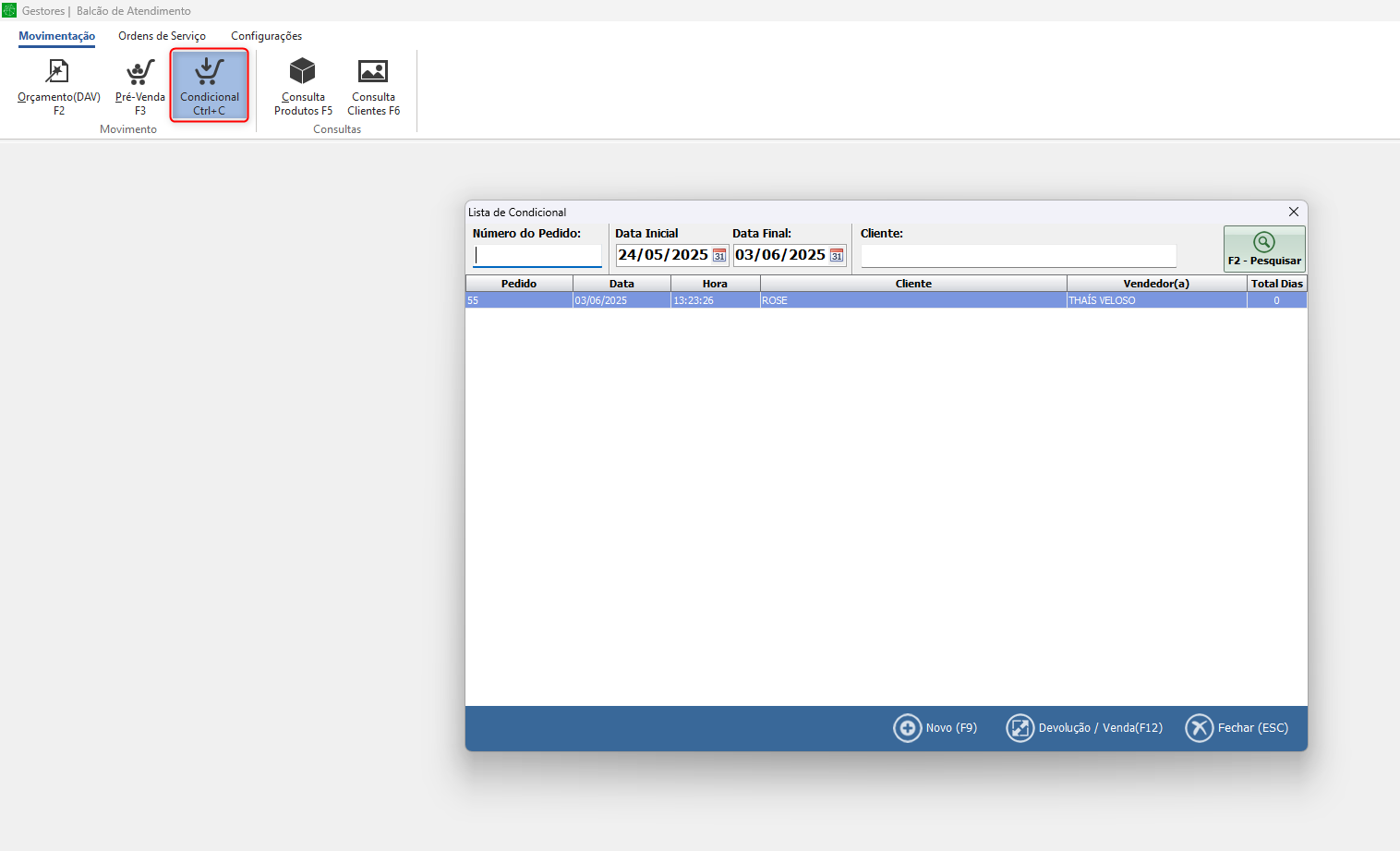The image size is (1400, 851).
Task: Focus the Número do Pedido field
Action: [x=537, y=256]
